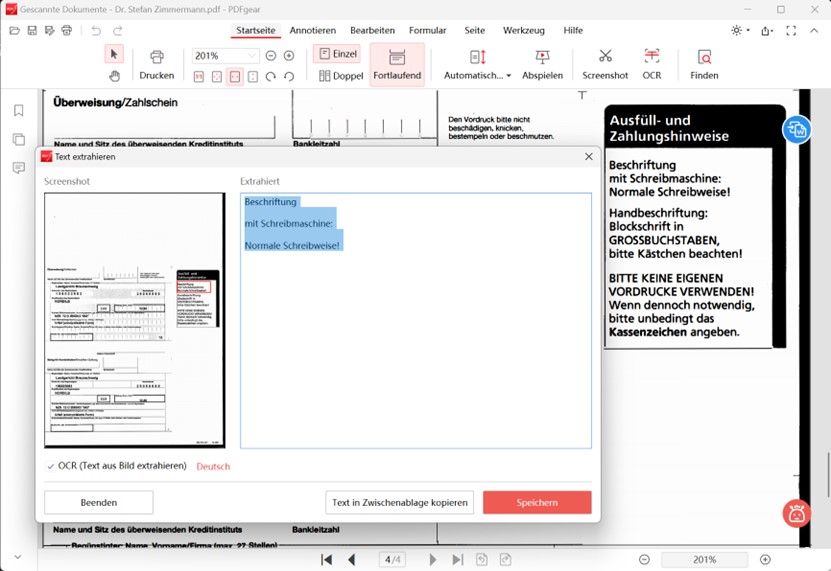Click the Screenshot tool
The height and width of the screenshot is (571, 831).
[x=605, y=65]
